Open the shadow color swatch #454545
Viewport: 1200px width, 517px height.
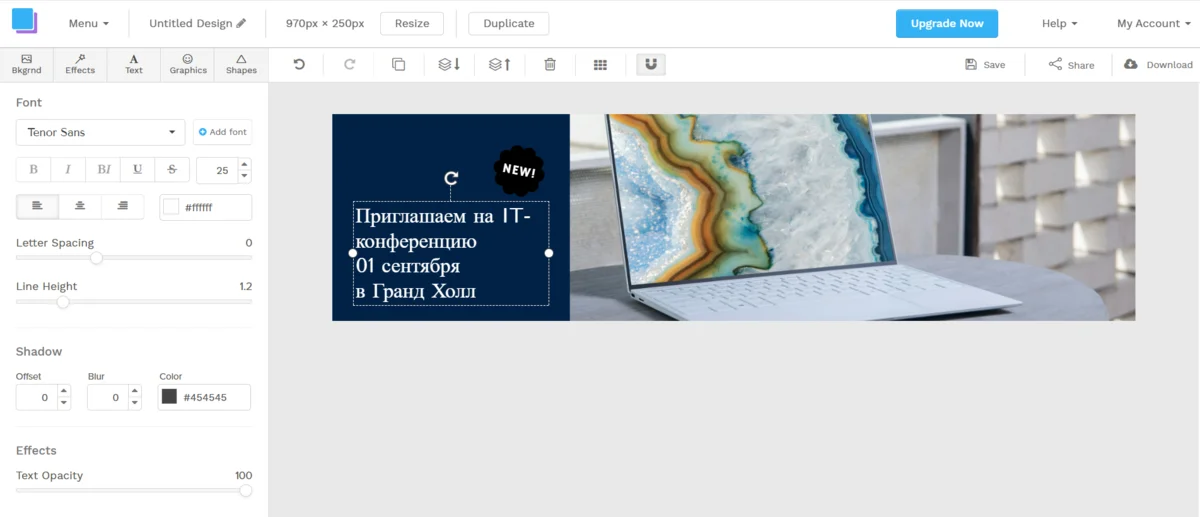point(169,397)
